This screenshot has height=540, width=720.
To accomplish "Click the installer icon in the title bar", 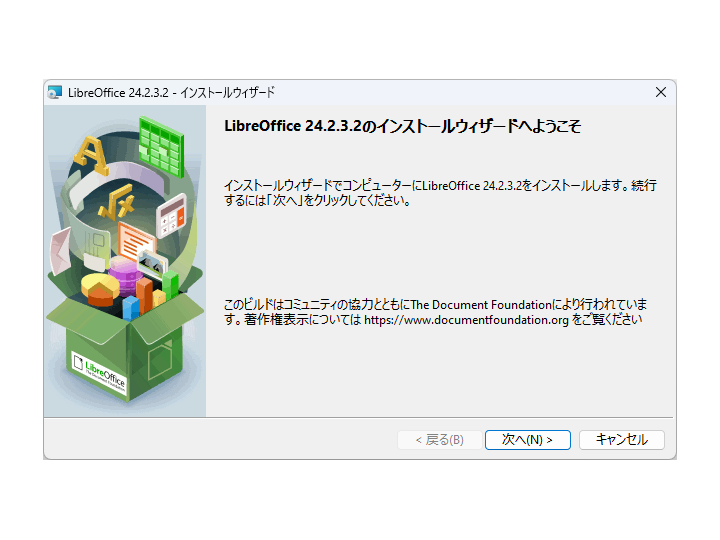I will 55,92.
